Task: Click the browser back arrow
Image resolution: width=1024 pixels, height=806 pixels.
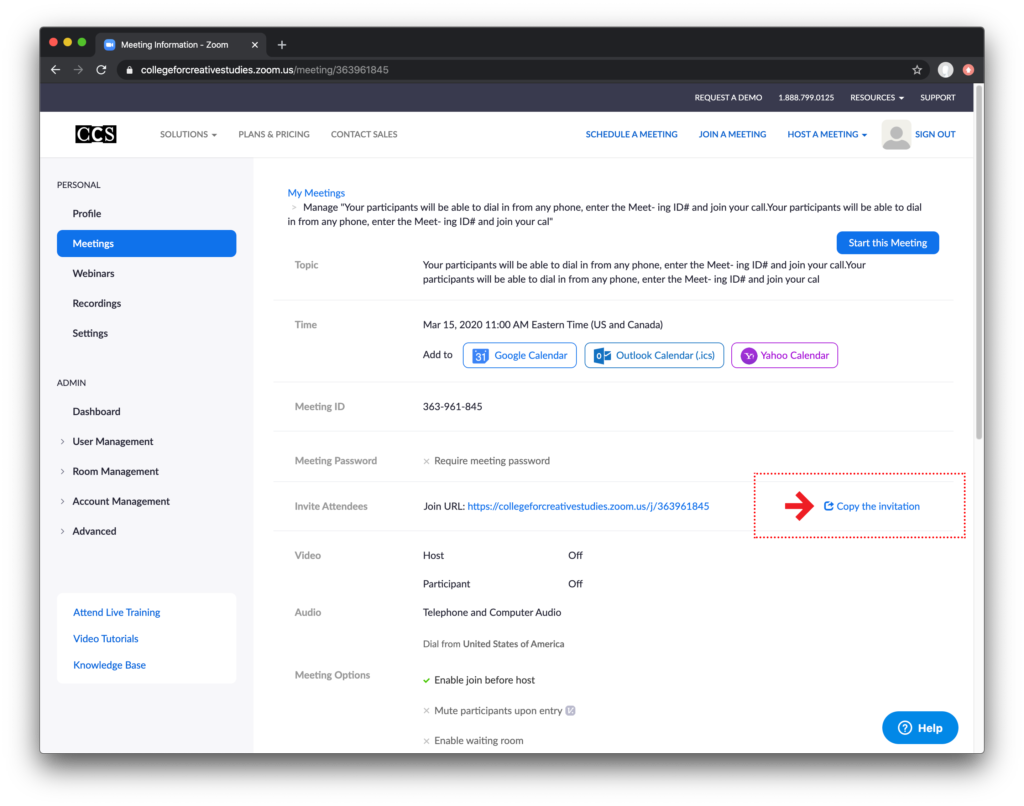Action: (56, 70)
